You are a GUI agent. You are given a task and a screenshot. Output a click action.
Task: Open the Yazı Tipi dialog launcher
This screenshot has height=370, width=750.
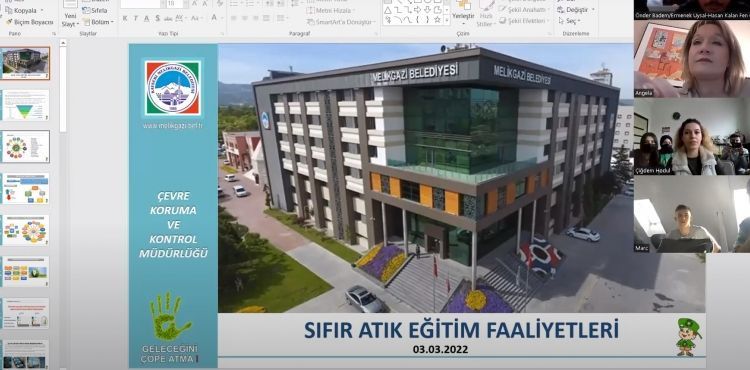[222, 33]
